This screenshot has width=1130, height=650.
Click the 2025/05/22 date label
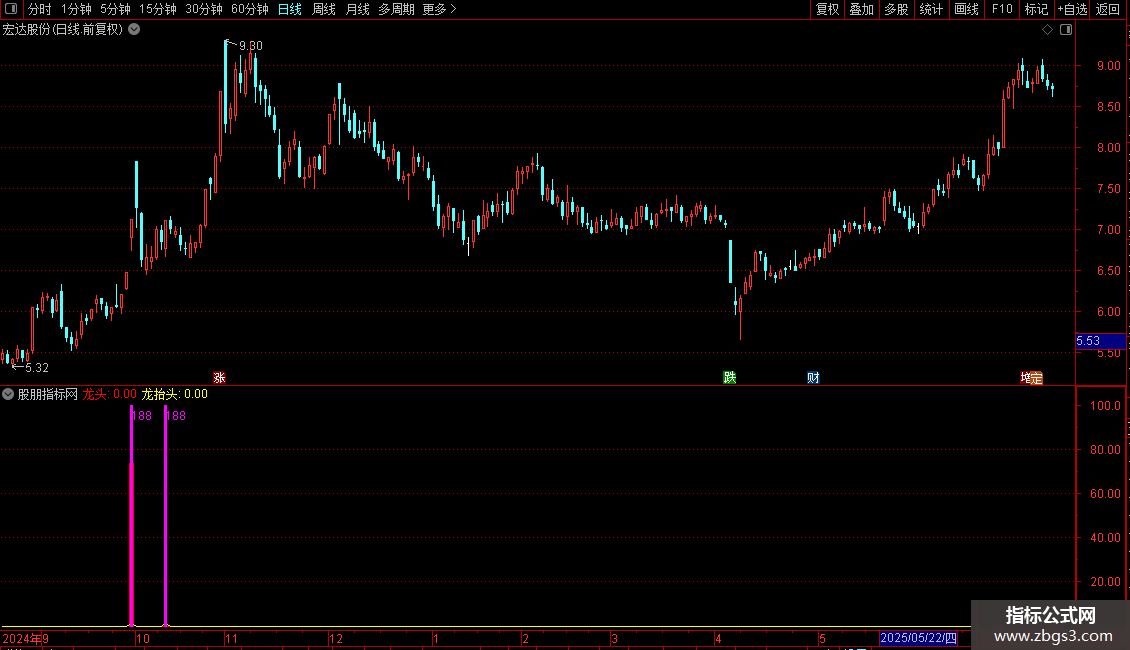pyautogui.click(x=918, y=638)
